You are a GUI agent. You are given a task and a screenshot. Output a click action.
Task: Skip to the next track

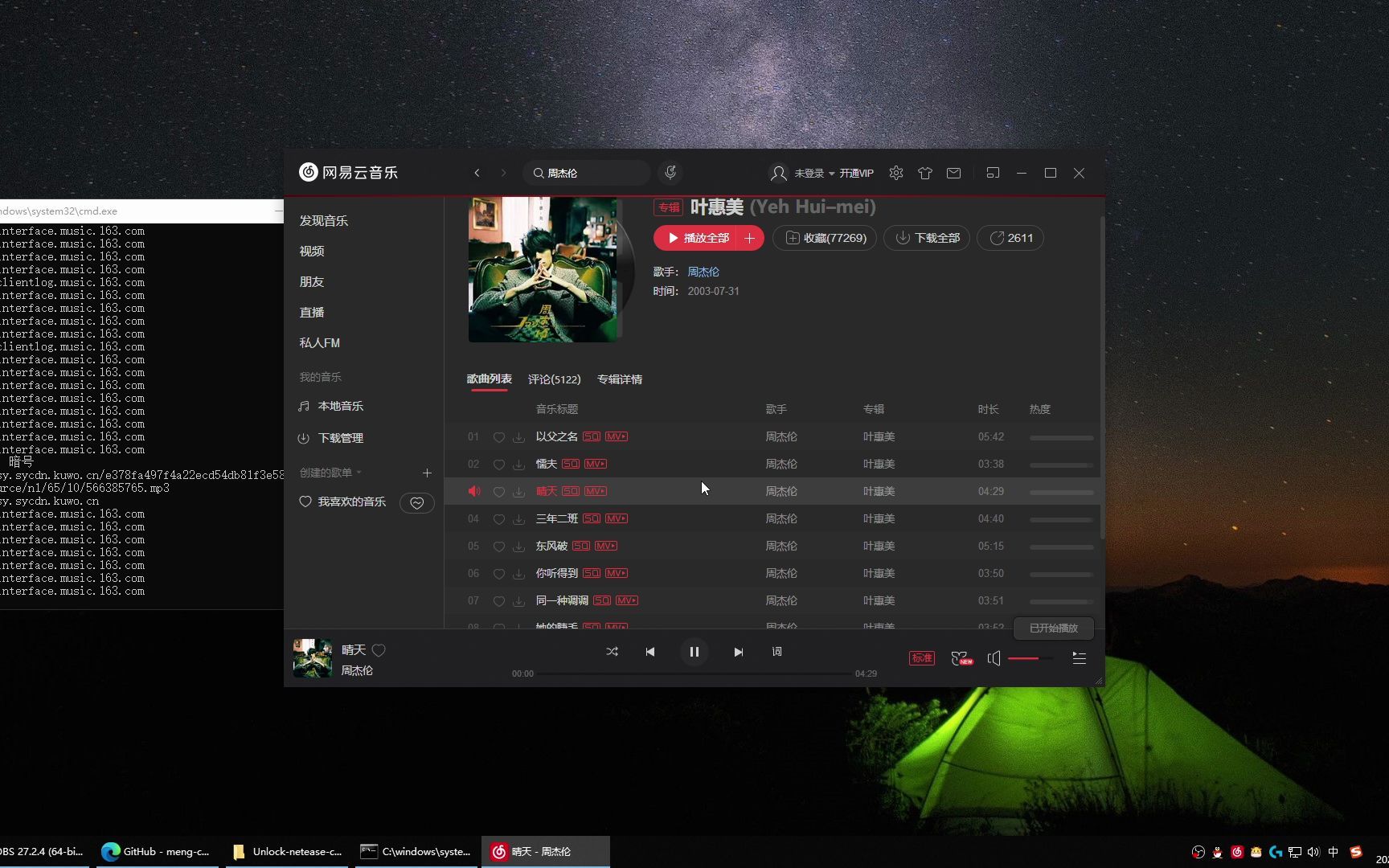[x=739, y=652]
